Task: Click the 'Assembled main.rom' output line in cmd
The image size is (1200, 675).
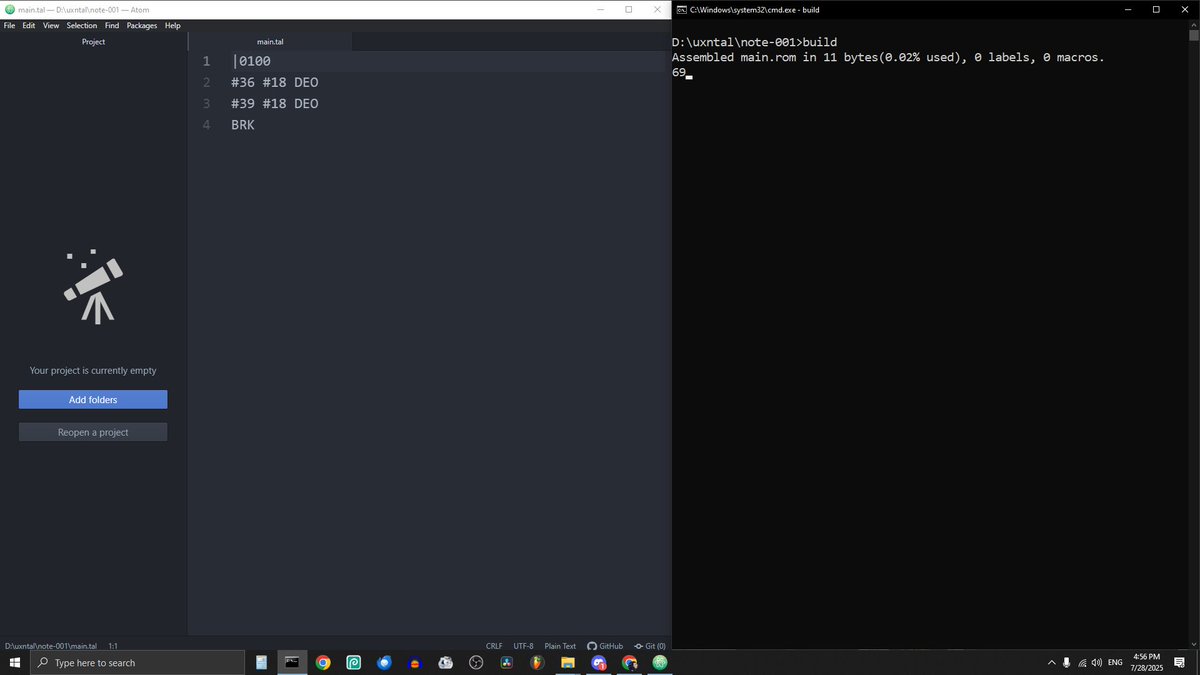Action: [888, 57]
